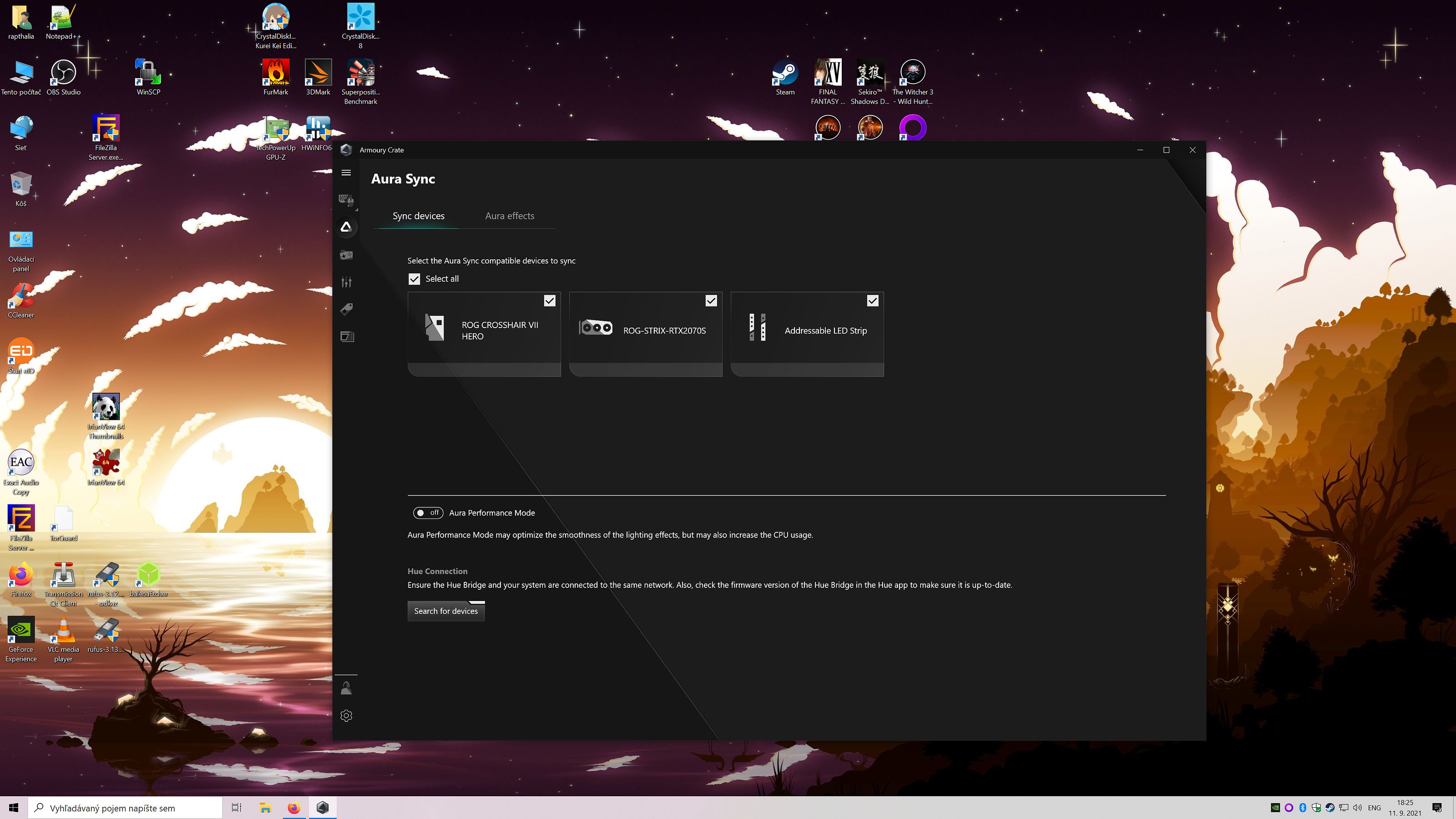Open the NVIDIA tray icon
1456x819 pixels.
point(1275,808)
